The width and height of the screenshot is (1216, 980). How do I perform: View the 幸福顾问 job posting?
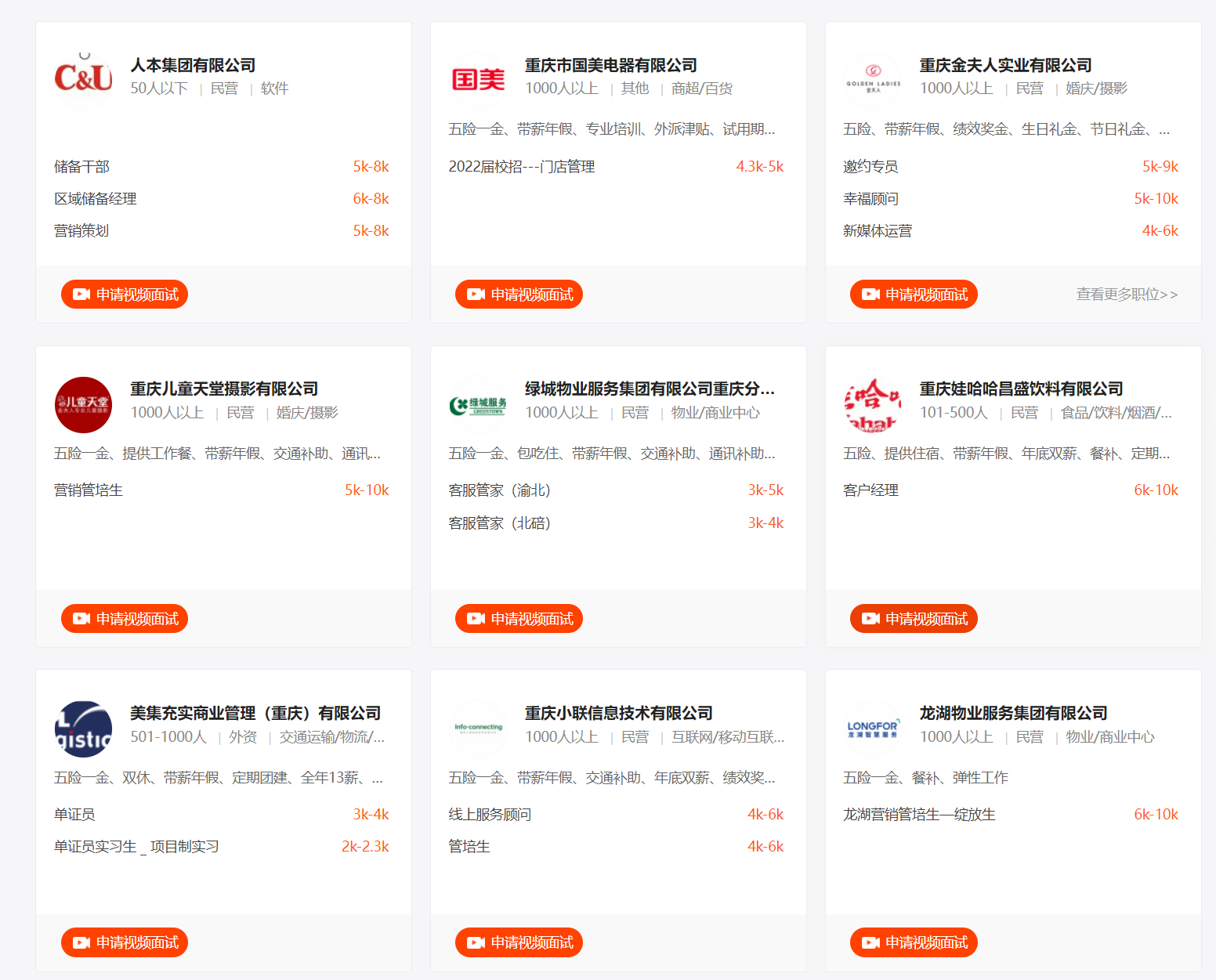click(870, 199)
